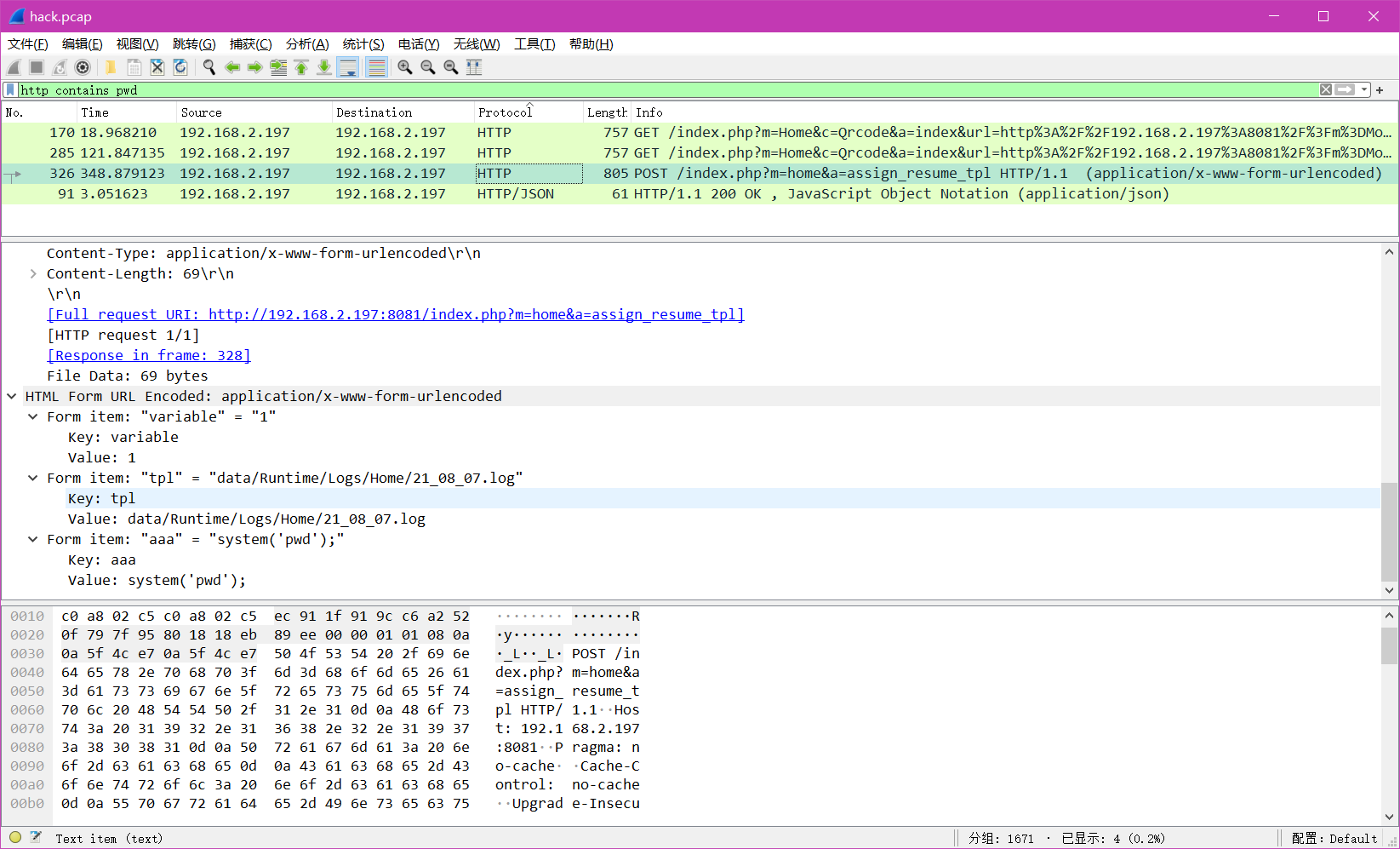Select packet 91 HTTP/JSON row
Viewport: 1400px width, 849px height.
click(x=700, y=194)
